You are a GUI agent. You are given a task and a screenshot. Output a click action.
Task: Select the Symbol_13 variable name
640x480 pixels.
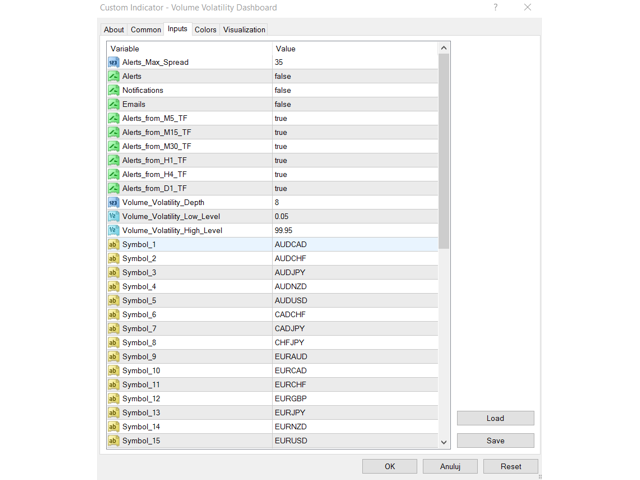click(x=141, y=413)
